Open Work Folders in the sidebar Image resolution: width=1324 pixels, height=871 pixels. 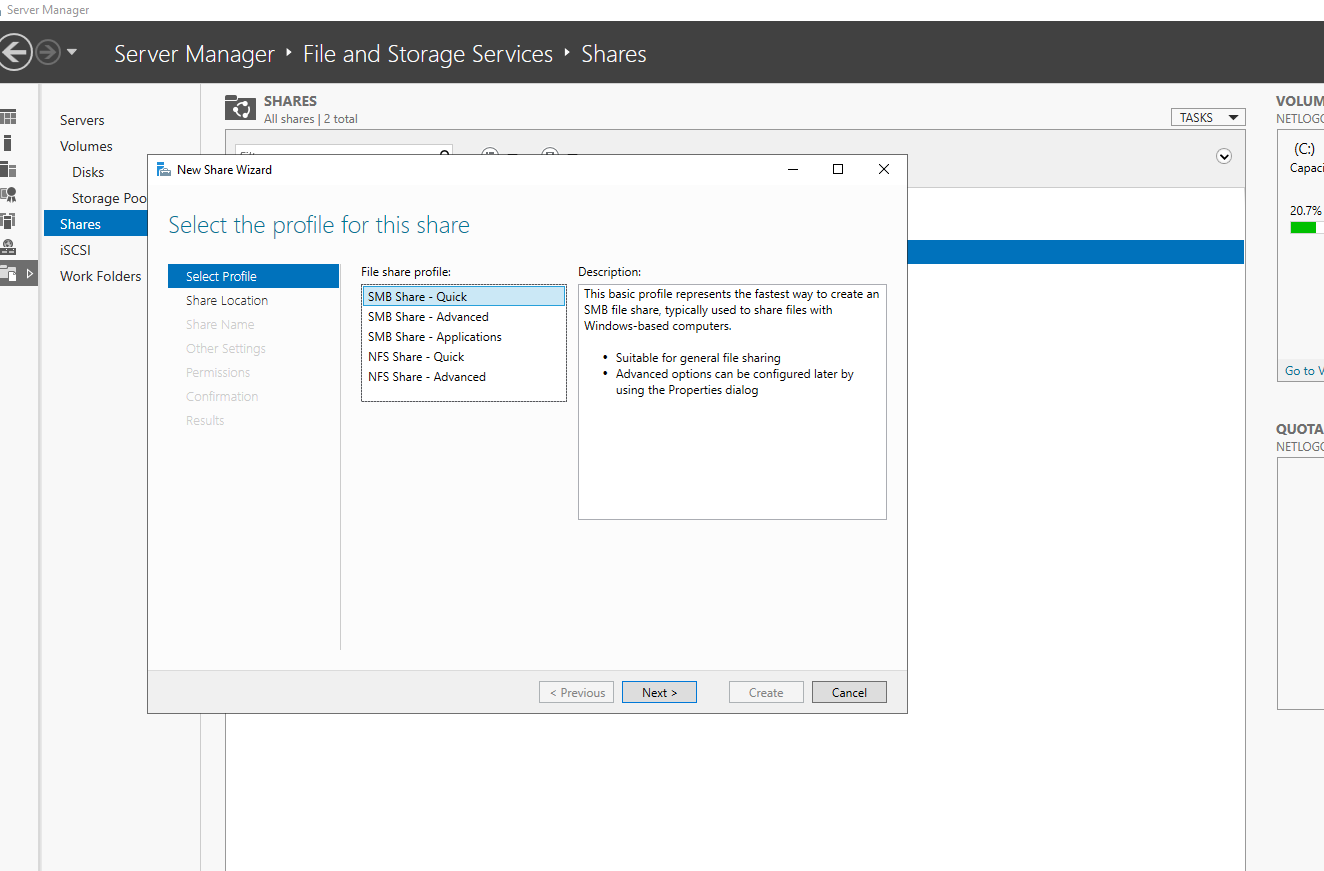point(101,276)
